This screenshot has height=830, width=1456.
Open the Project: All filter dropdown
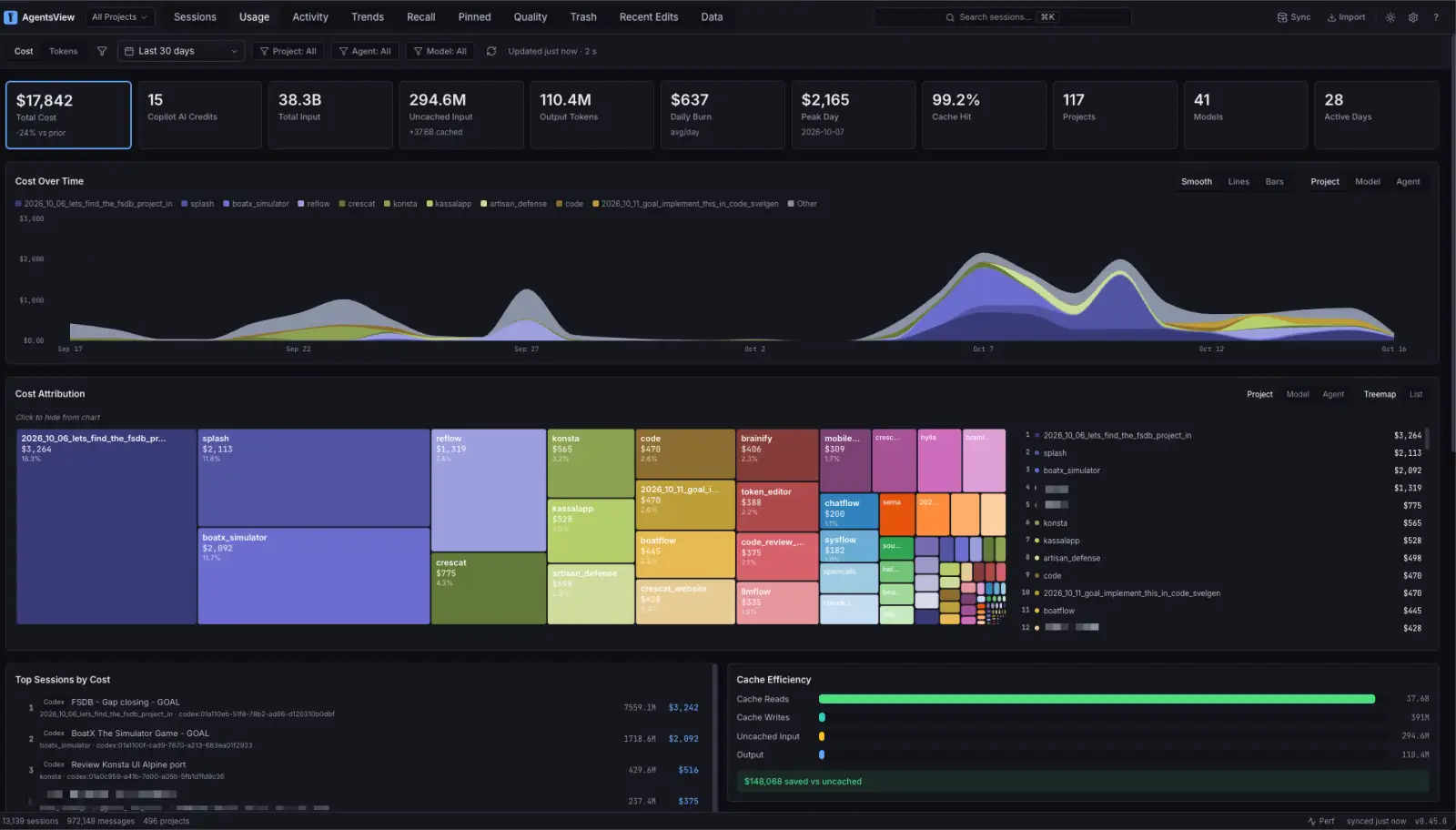[x=288, y=51]
